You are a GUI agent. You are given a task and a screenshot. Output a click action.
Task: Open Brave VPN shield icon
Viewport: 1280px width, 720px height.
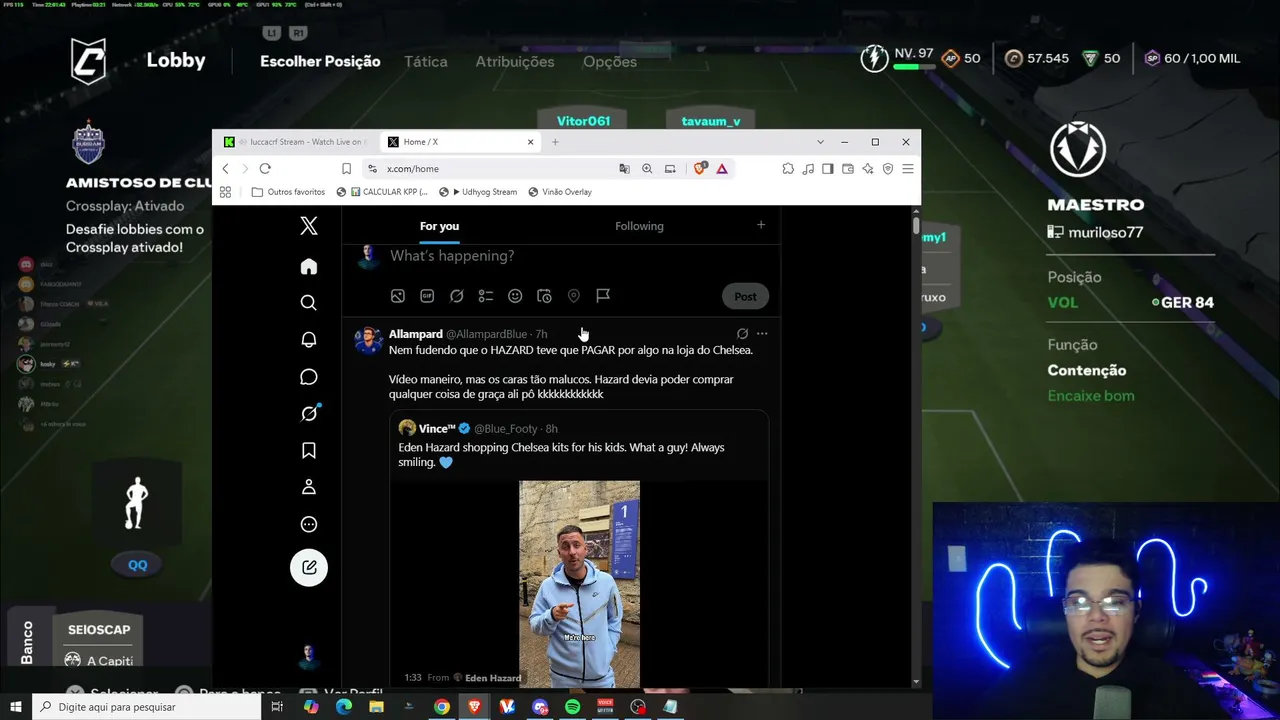[888, 169]
